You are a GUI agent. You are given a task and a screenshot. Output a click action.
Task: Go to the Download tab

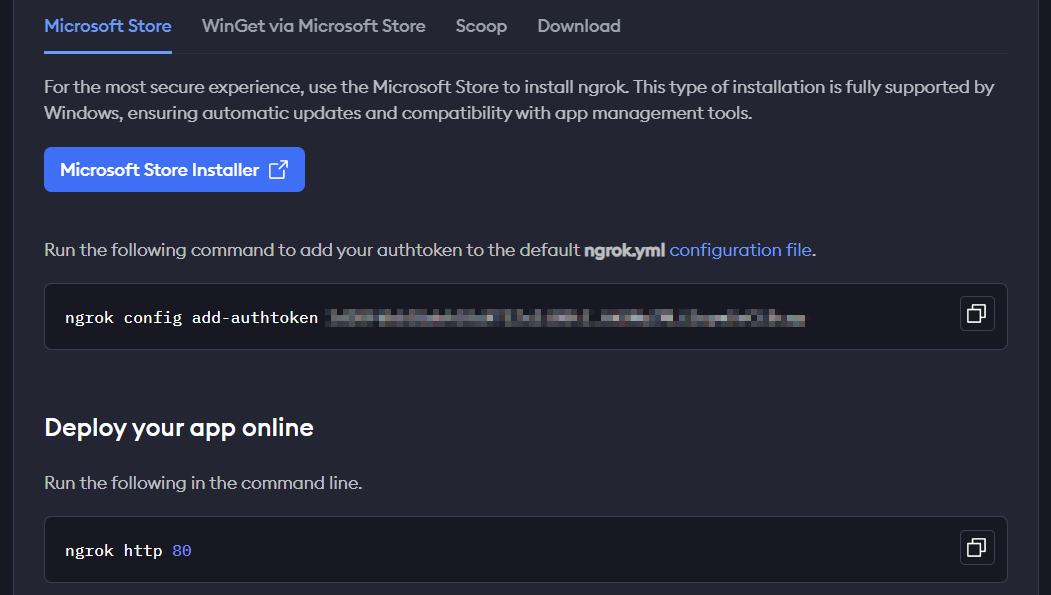[x=579, y=26]
